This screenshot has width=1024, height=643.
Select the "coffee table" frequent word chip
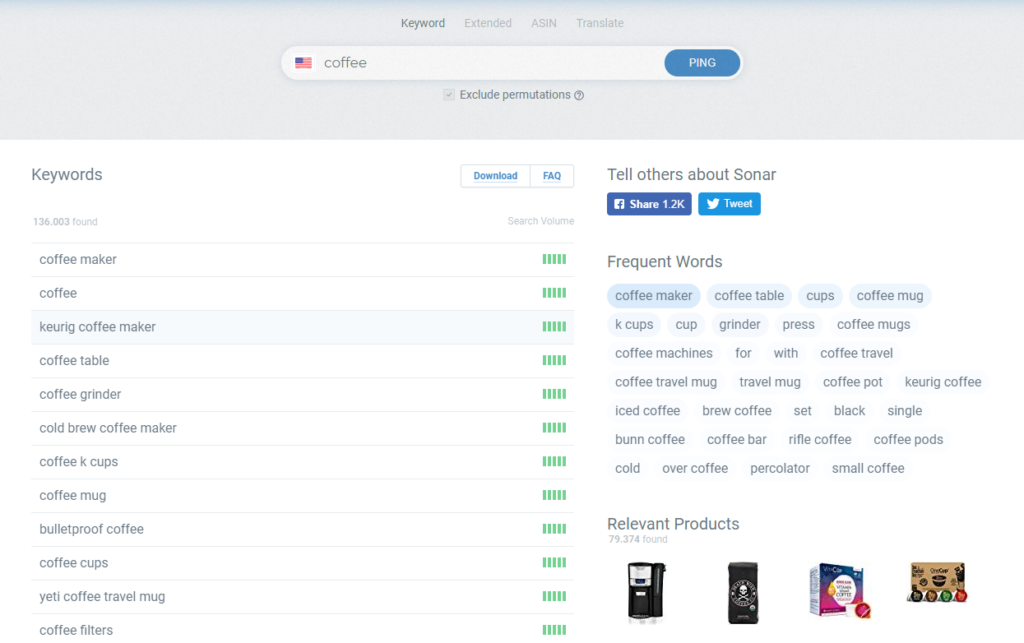[x=749, y=295]
